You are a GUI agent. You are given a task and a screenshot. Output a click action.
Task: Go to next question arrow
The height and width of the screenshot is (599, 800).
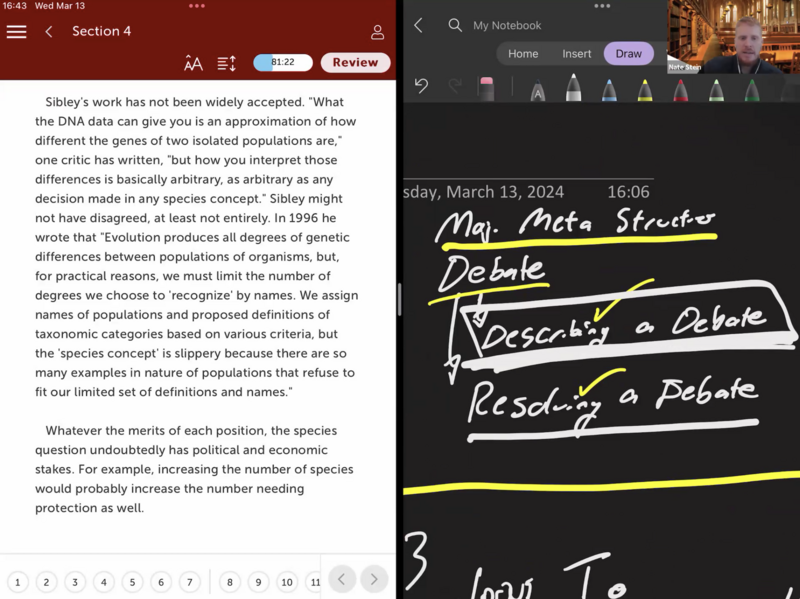click(374, 579)
